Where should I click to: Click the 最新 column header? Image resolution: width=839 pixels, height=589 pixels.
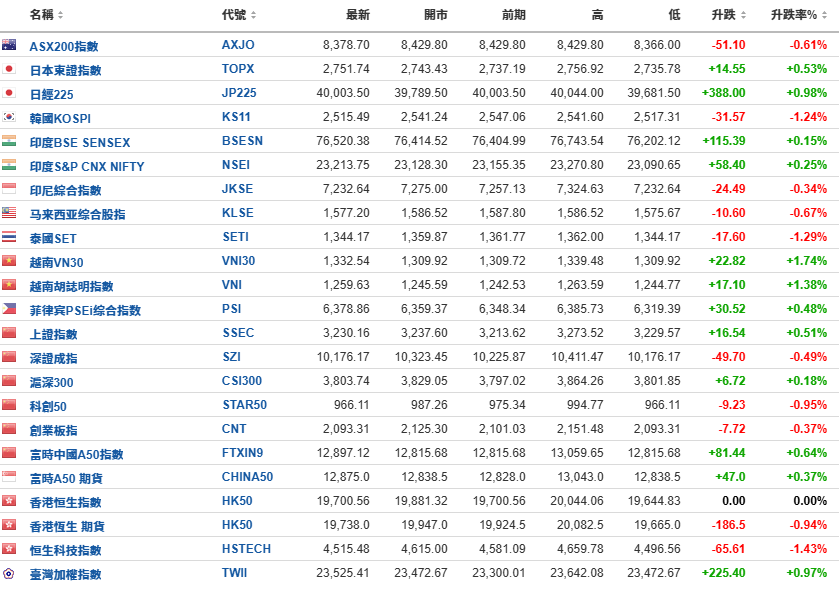coord(357,15)
